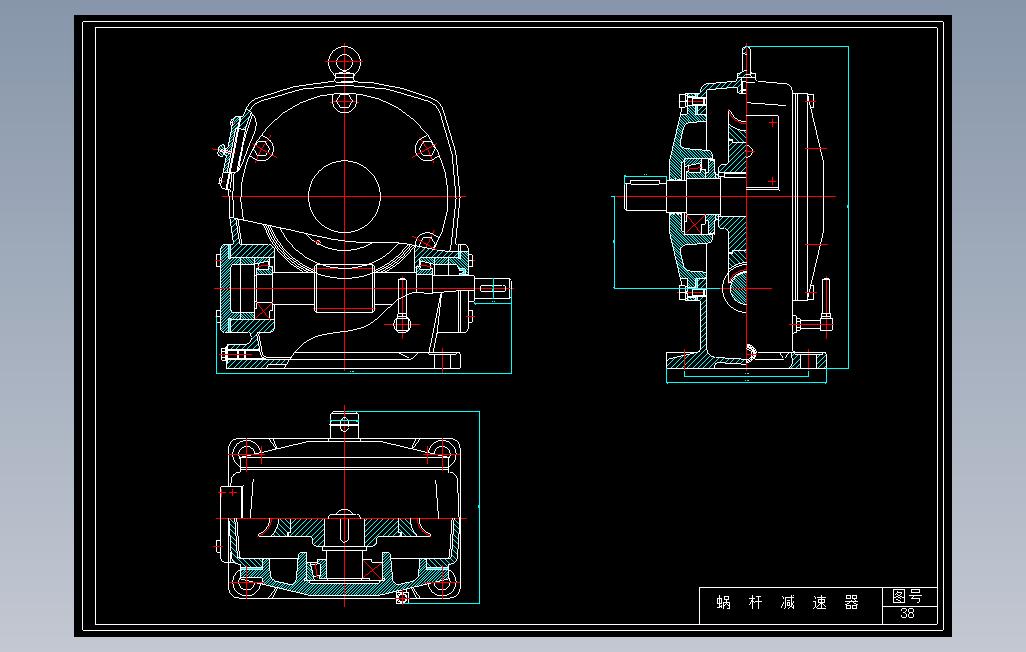Click the central shaft circle in front view
This screenshot has width=1026, height=652.
[345, 196]
